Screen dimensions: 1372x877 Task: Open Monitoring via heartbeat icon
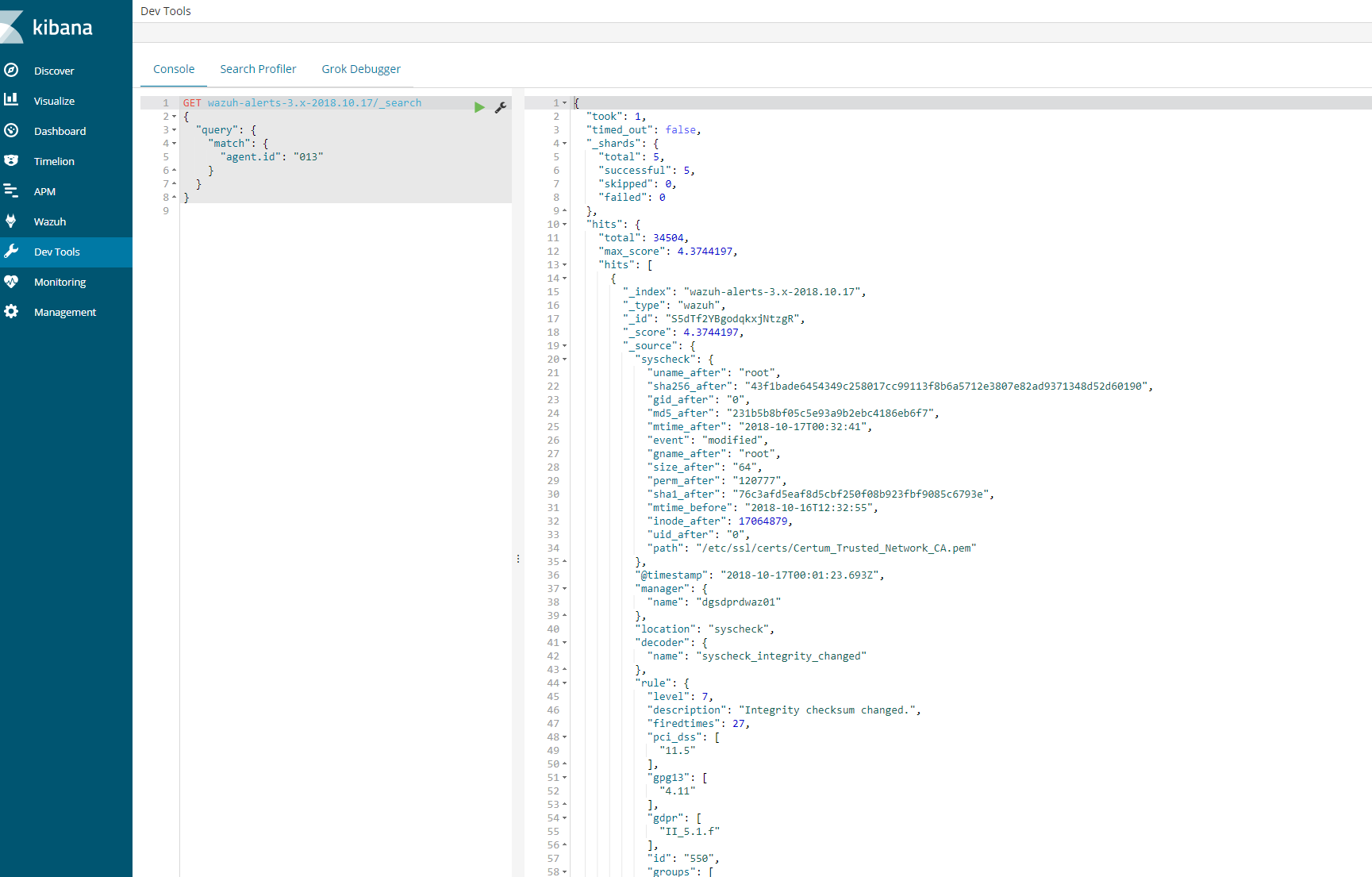coord(11,281)
